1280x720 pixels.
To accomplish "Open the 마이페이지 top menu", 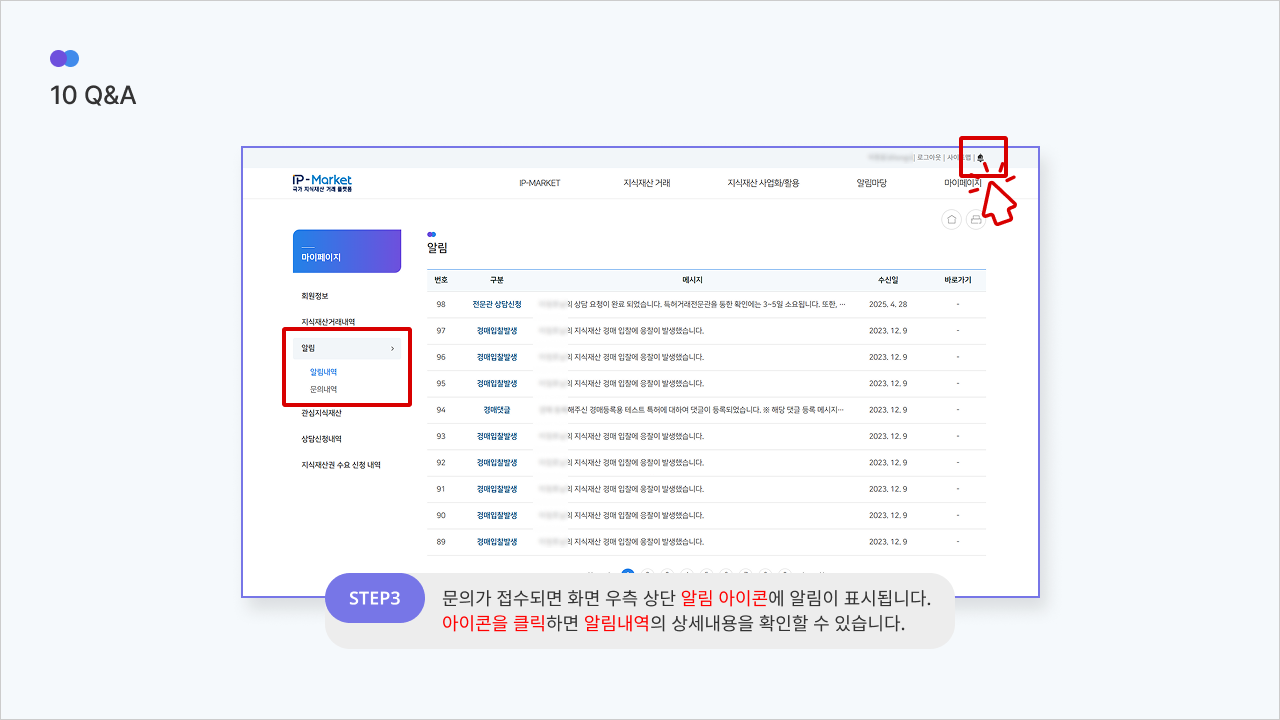I will 962,183.
